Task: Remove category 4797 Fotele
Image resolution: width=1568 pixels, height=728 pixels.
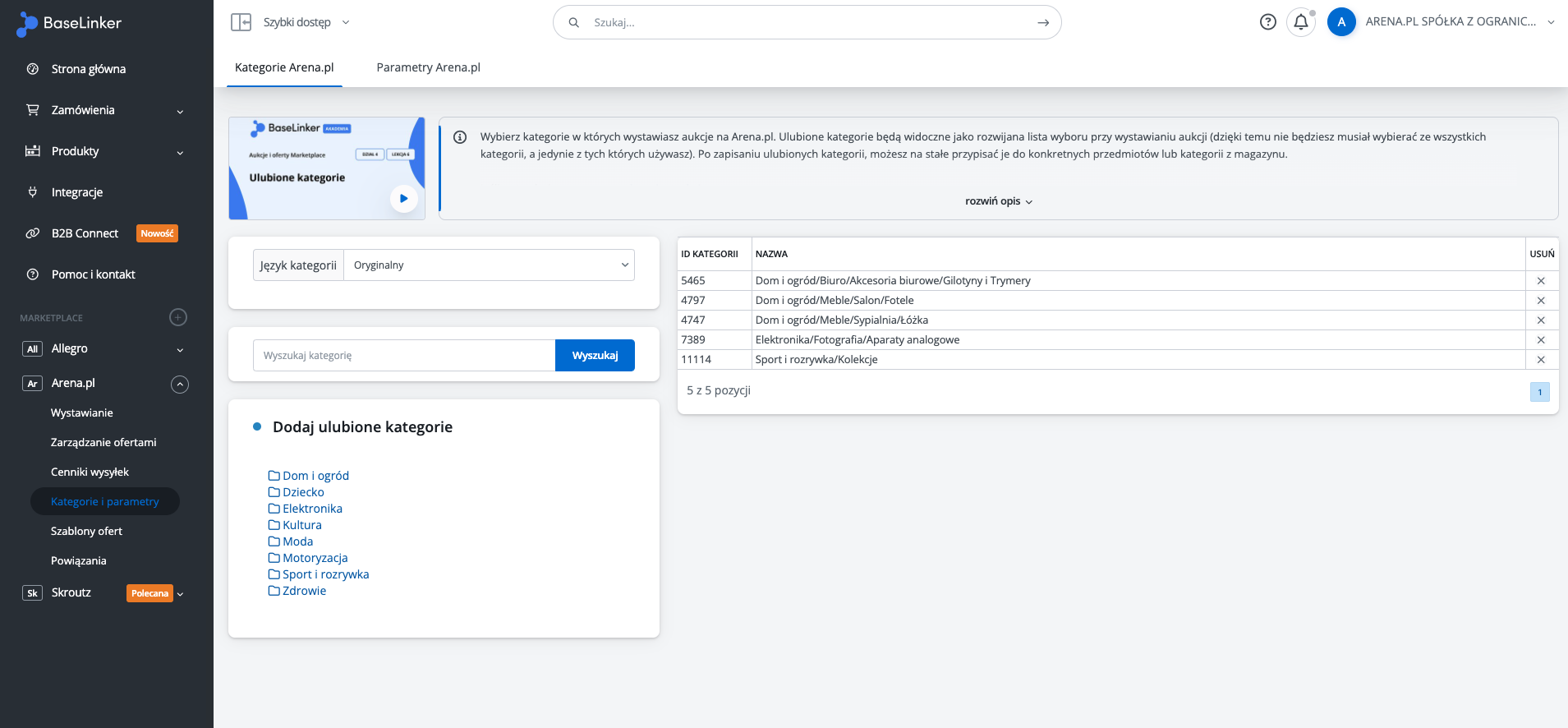Action: [x=1541, y=301]
